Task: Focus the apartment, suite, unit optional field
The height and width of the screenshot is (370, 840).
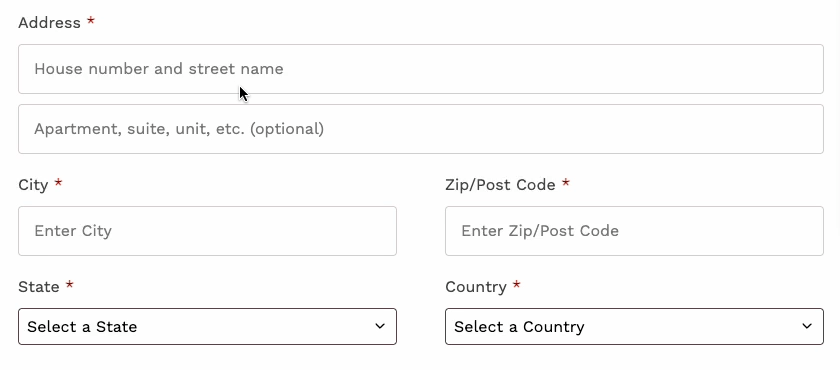Action: 421,129
